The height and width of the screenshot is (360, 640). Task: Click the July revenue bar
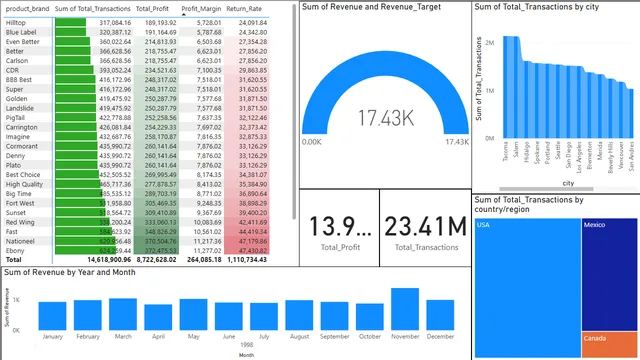coord(264,316)
